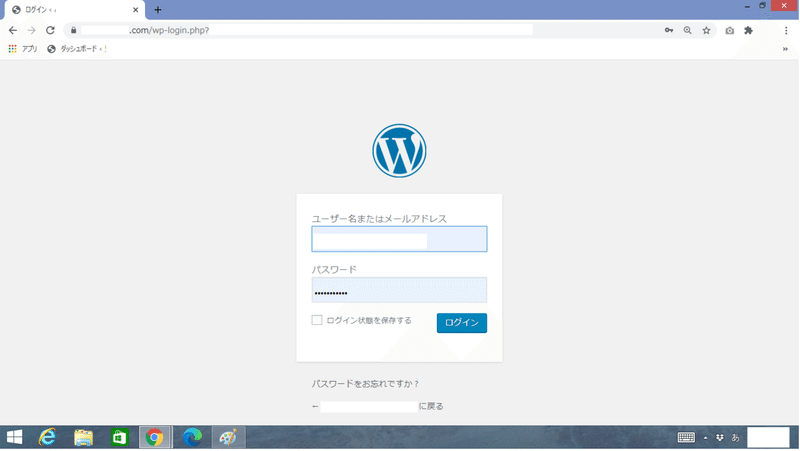Switch to Chrome in taskbar
800x451 pixels.
tap(155, 437)
